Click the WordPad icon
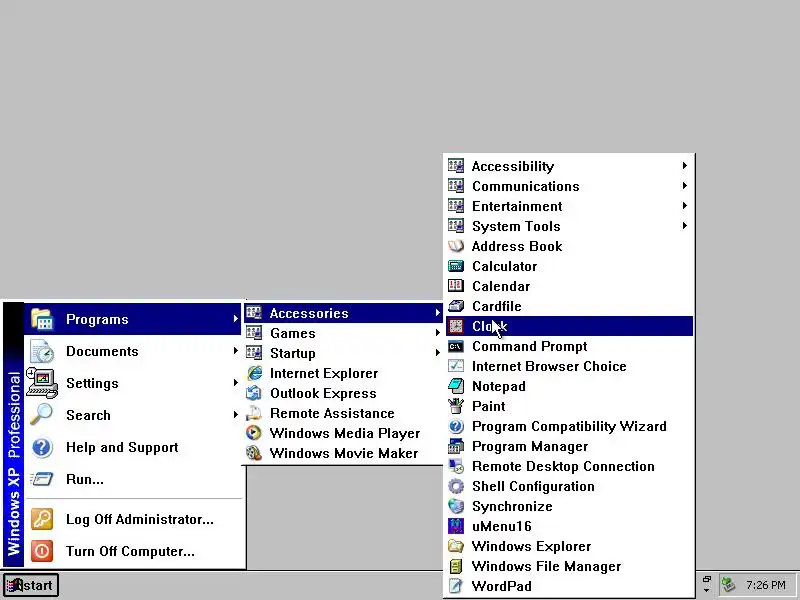This screenshot has width=800, height=600. [456, 586]
